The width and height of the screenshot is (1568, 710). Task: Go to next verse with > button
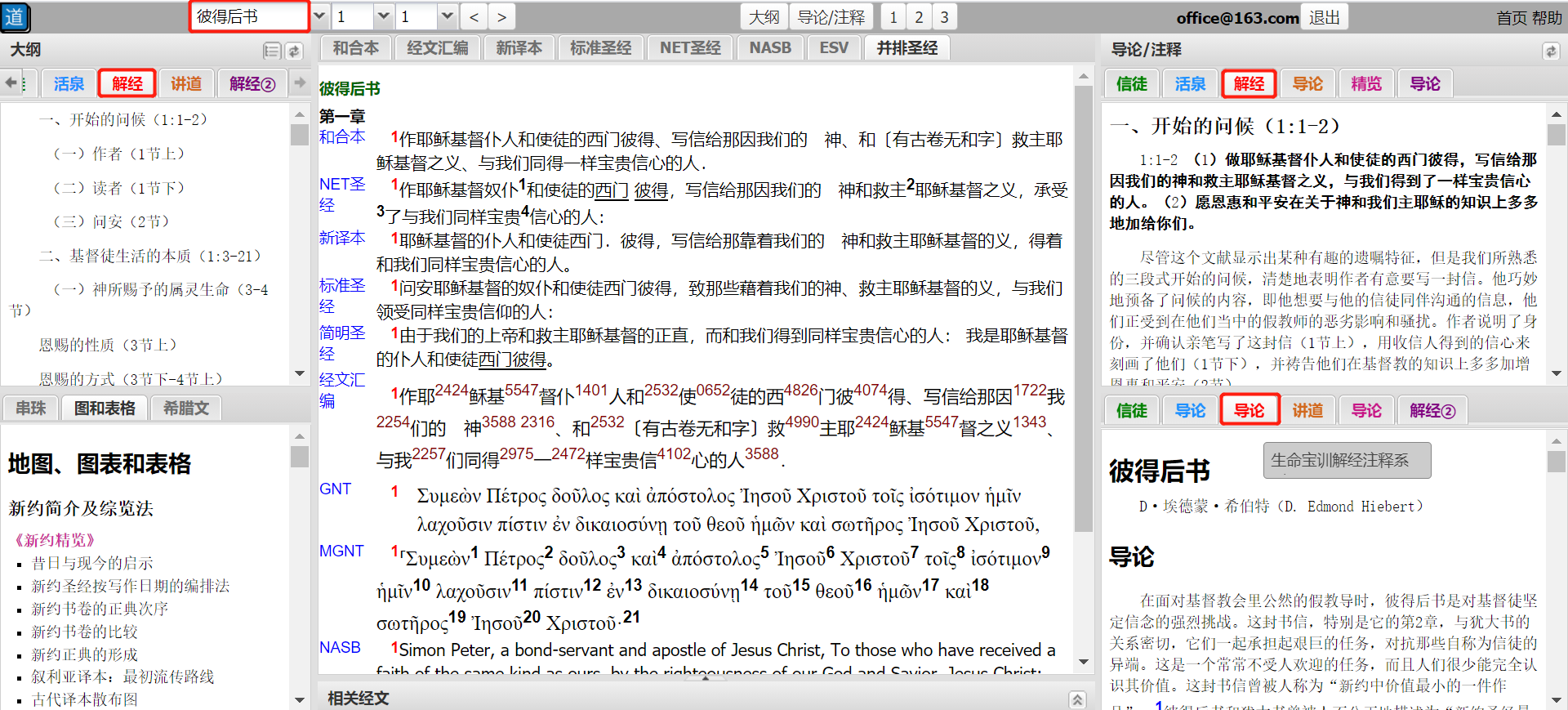click(501, 17)
